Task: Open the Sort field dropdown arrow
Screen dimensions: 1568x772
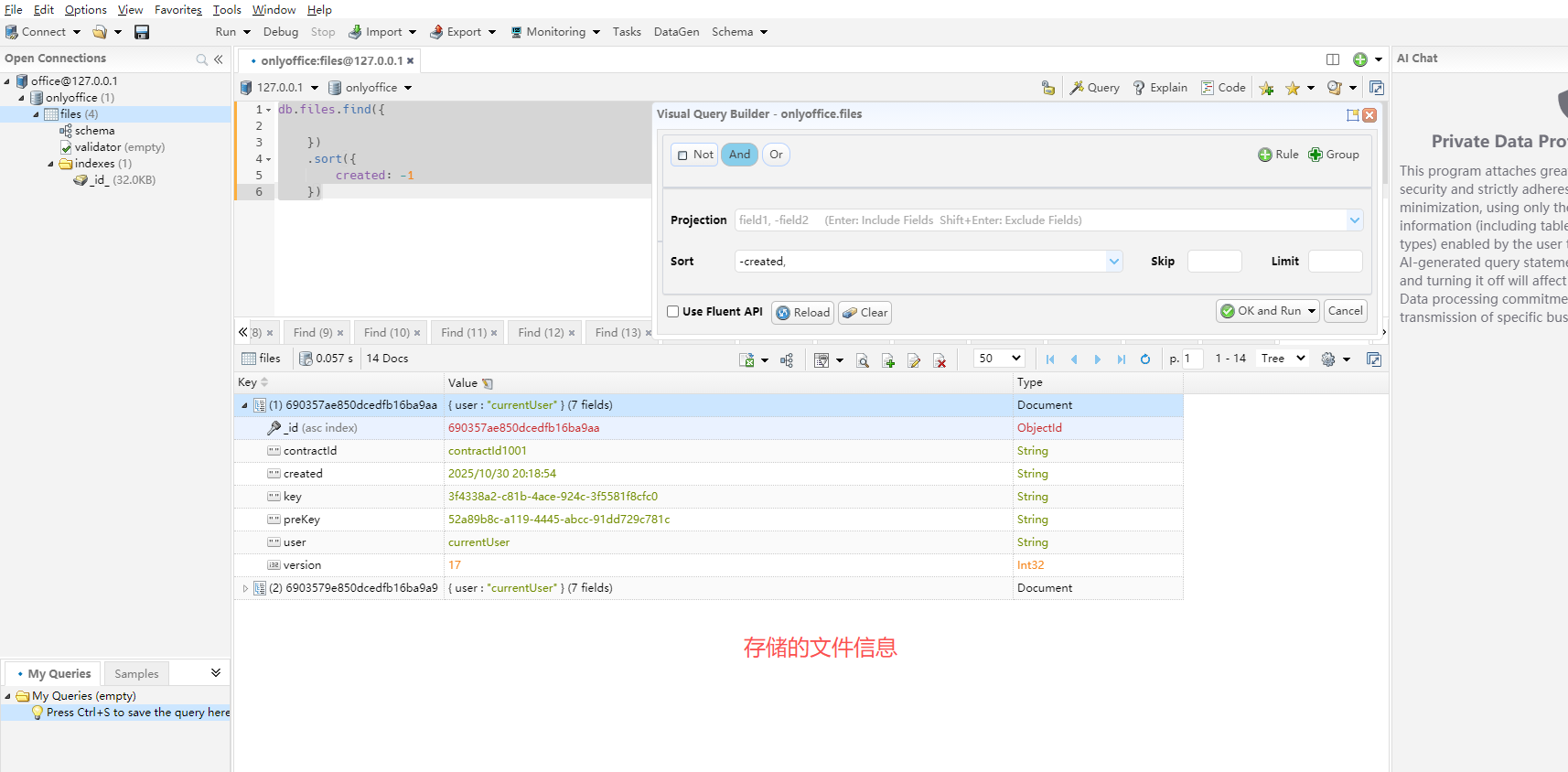Action: tap(1114, 262)
